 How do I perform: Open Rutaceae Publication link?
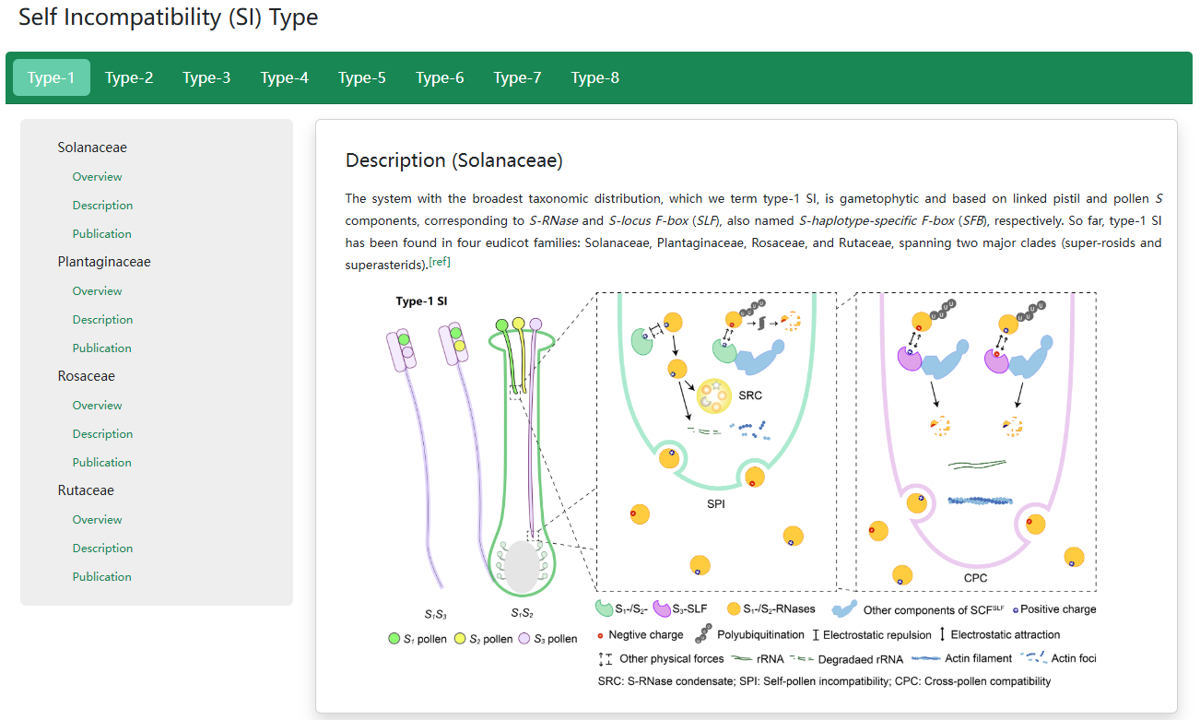point(102,577)
